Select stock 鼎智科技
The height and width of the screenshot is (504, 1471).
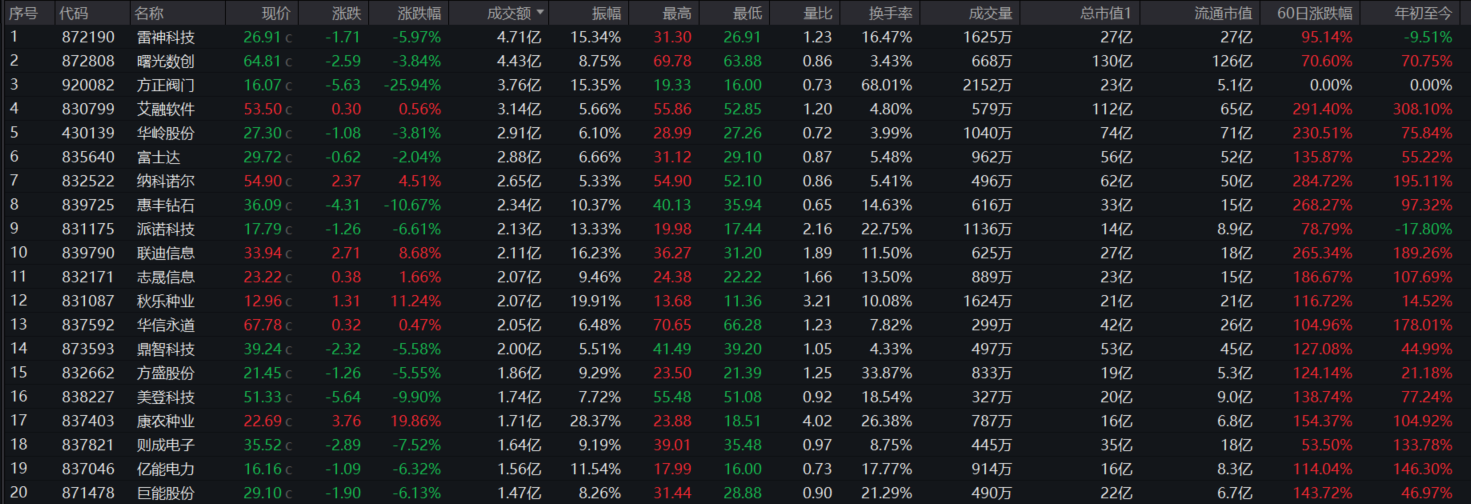pyautogui.click(x=166, y=349)
